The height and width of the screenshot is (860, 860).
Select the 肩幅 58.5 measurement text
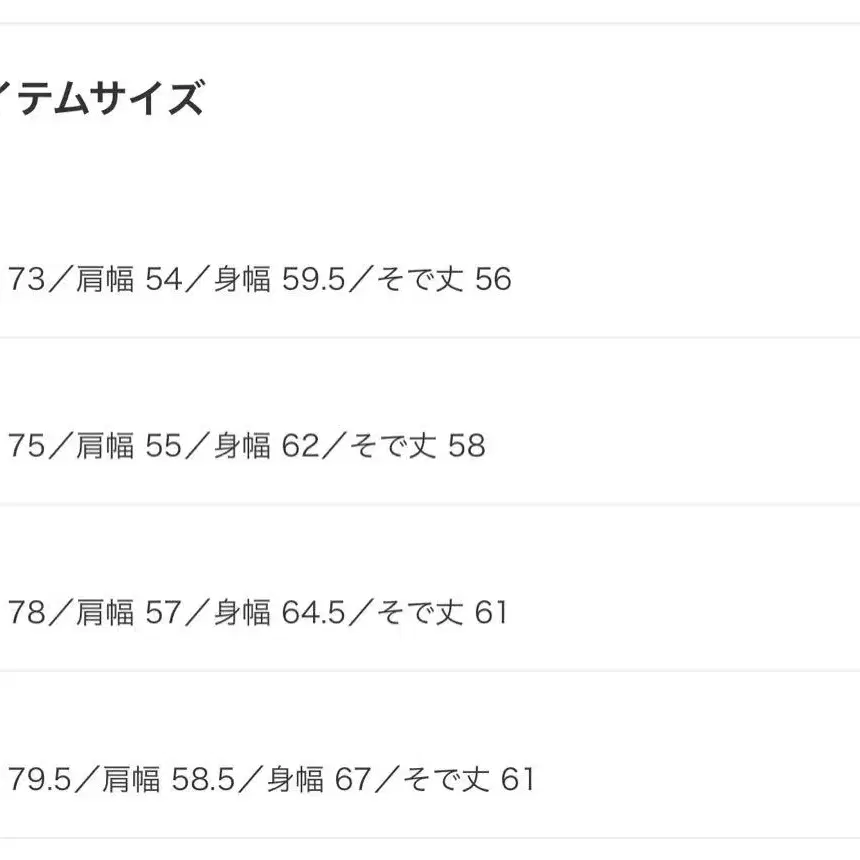click(x=169, y=779)
